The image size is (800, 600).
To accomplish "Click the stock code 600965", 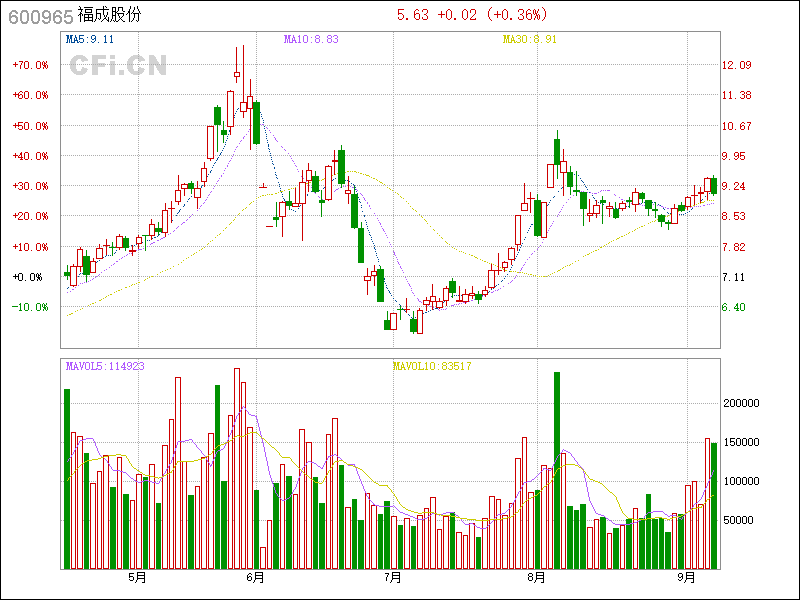I will (34, 15).
